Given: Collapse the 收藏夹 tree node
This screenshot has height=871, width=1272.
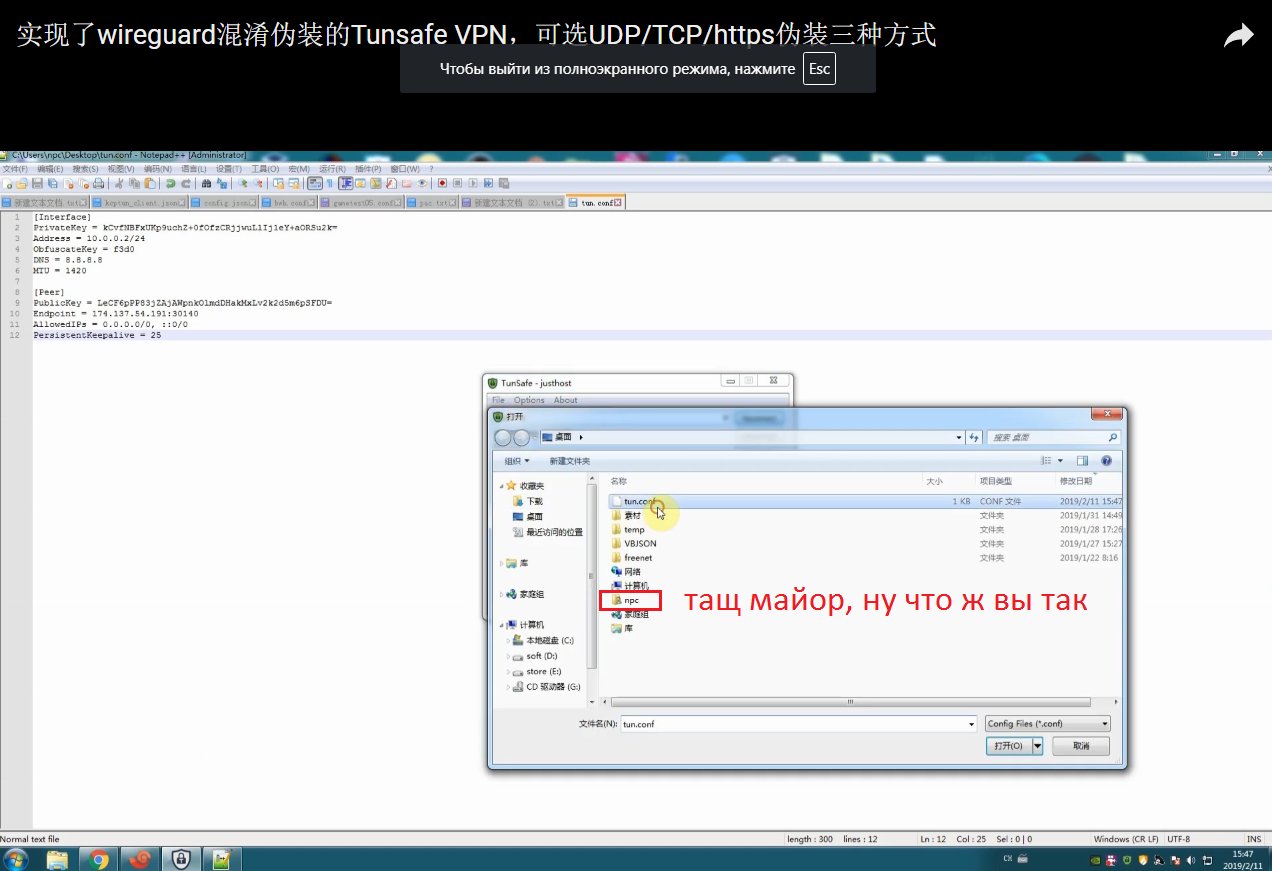Looking at the screenshot, I should [x=502, y=486].
